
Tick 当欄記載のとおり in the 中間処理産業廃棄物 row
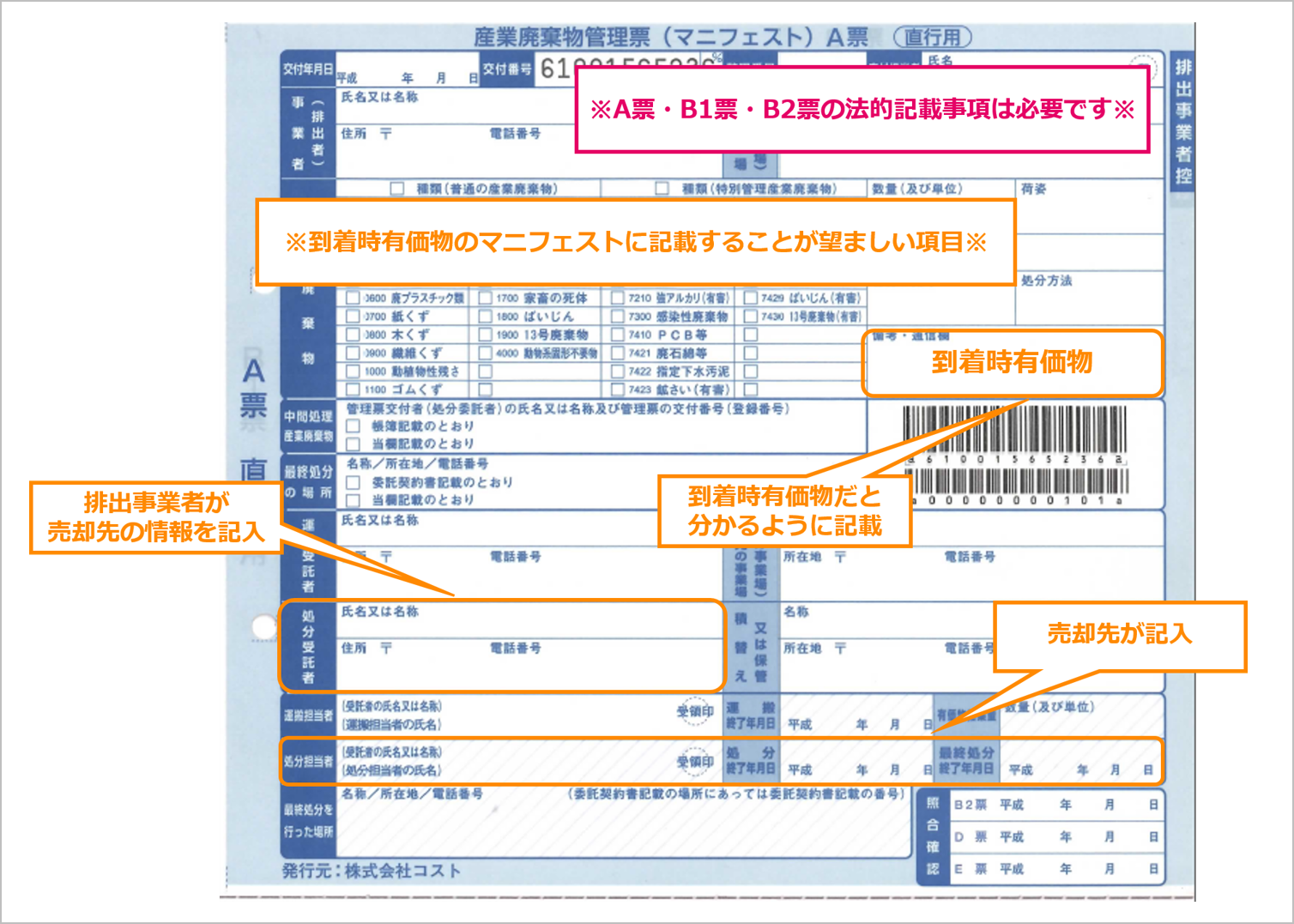[353, 444]
